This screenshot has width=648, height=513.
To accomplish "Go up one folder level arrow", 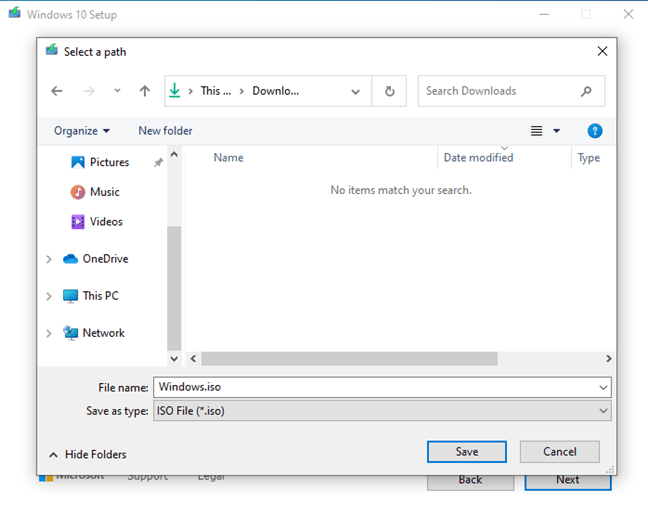I will 145,91.
